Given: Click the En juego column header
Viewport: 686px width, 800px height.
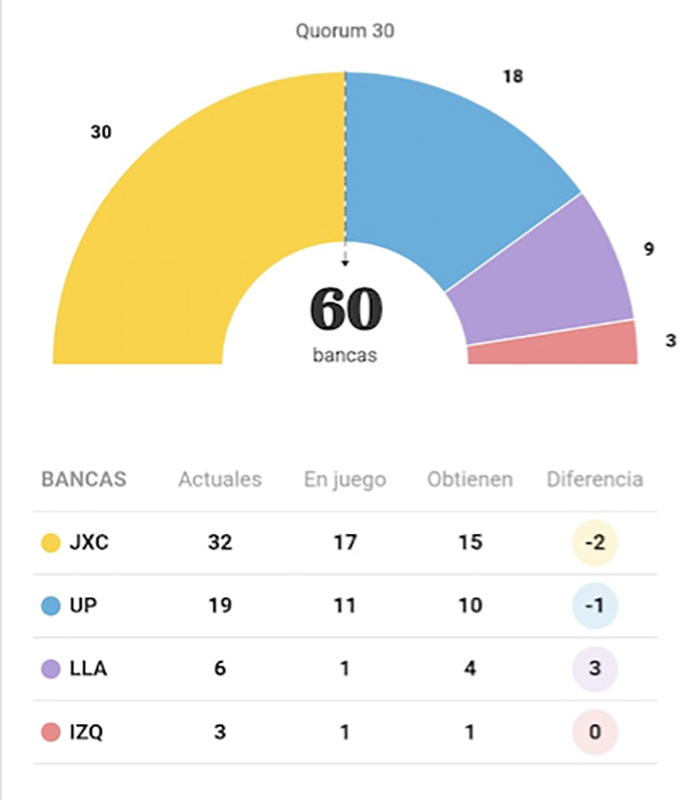Looking at the screenshot, I should coord(344,479).
